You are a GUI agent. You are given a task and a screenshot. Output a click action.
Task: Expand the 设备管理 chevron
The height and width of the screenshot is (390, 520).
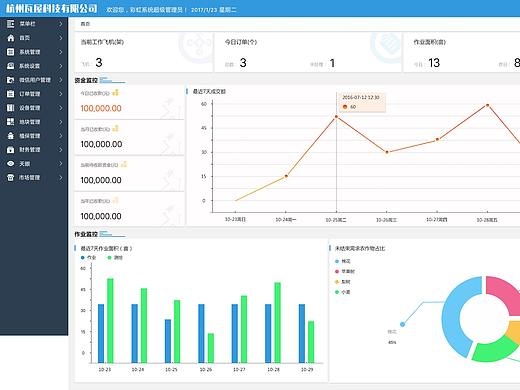coord(60,108)
